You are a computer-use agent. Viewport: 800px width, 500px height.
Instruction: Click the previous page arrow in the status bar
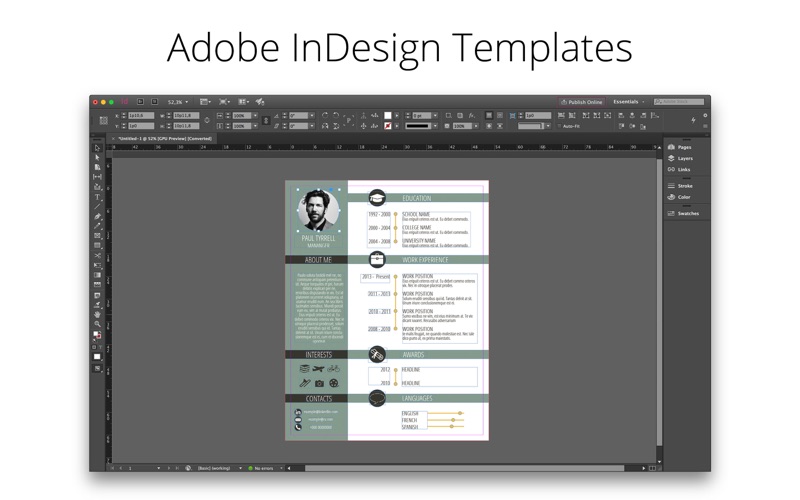[121, 468]
